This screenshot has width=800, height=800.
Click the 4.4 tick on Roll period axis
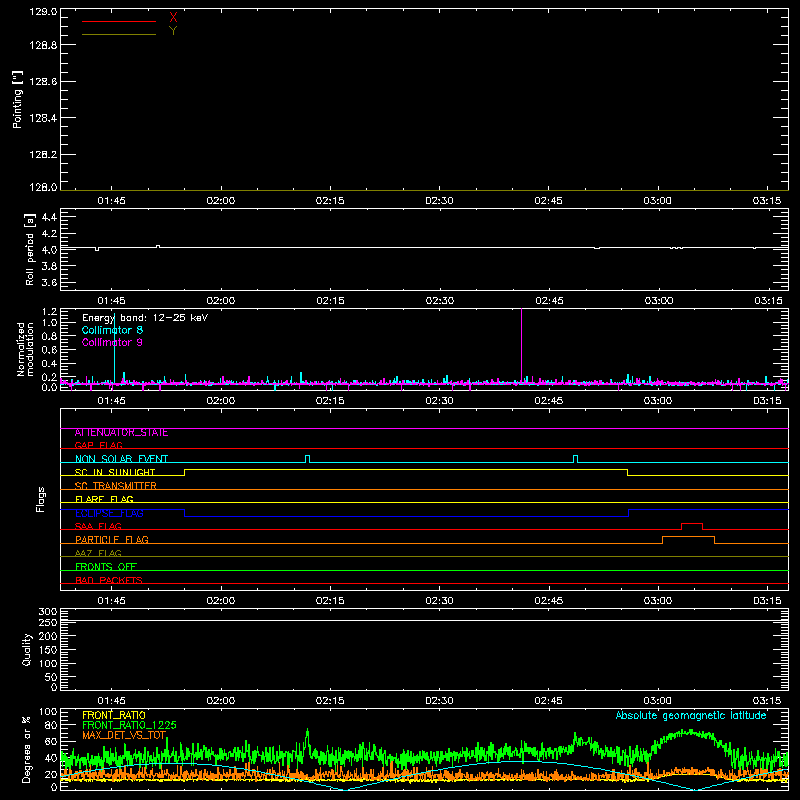click(x=49, y=217)
